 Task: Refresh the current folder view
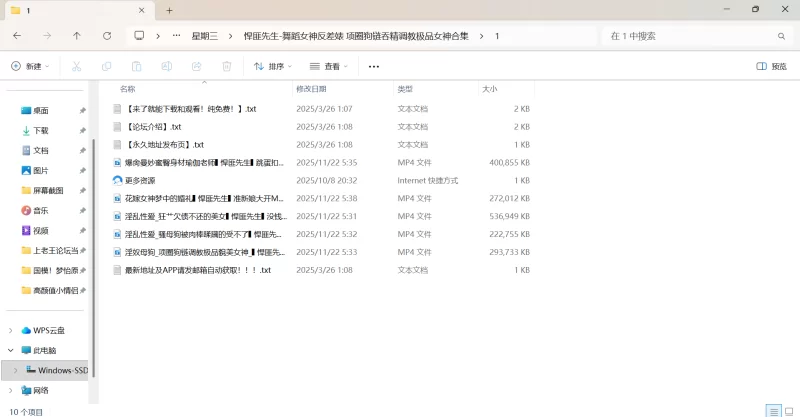click(x=107, y=35)
